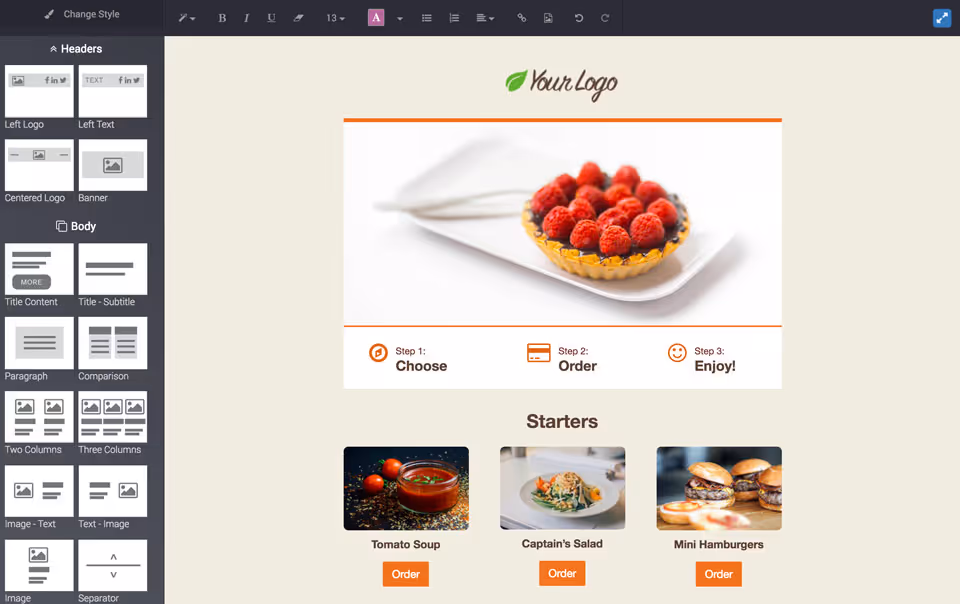The height and width of the screenshot is (604, 960).
Task: Click the insert link icon
Action: click(x=522, y=18)
